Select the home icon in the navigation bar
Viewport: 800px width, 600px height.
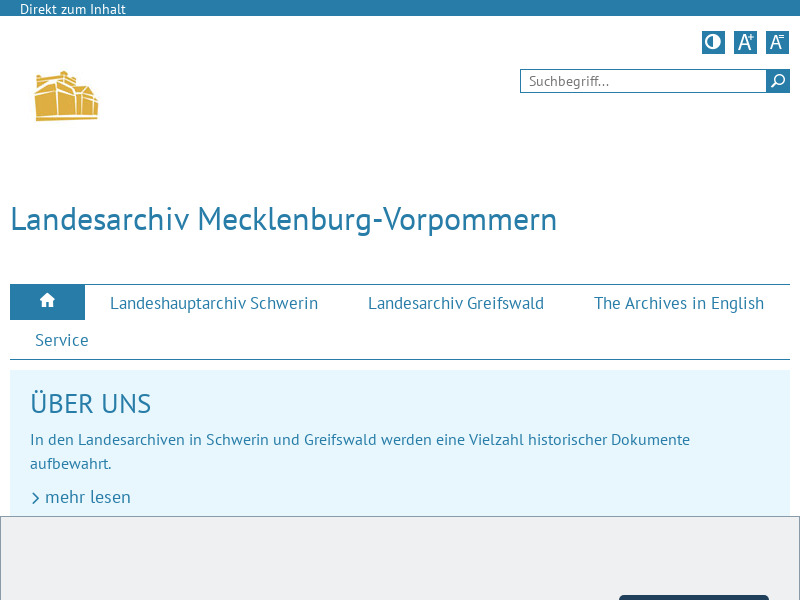click(x=47, y=301)
